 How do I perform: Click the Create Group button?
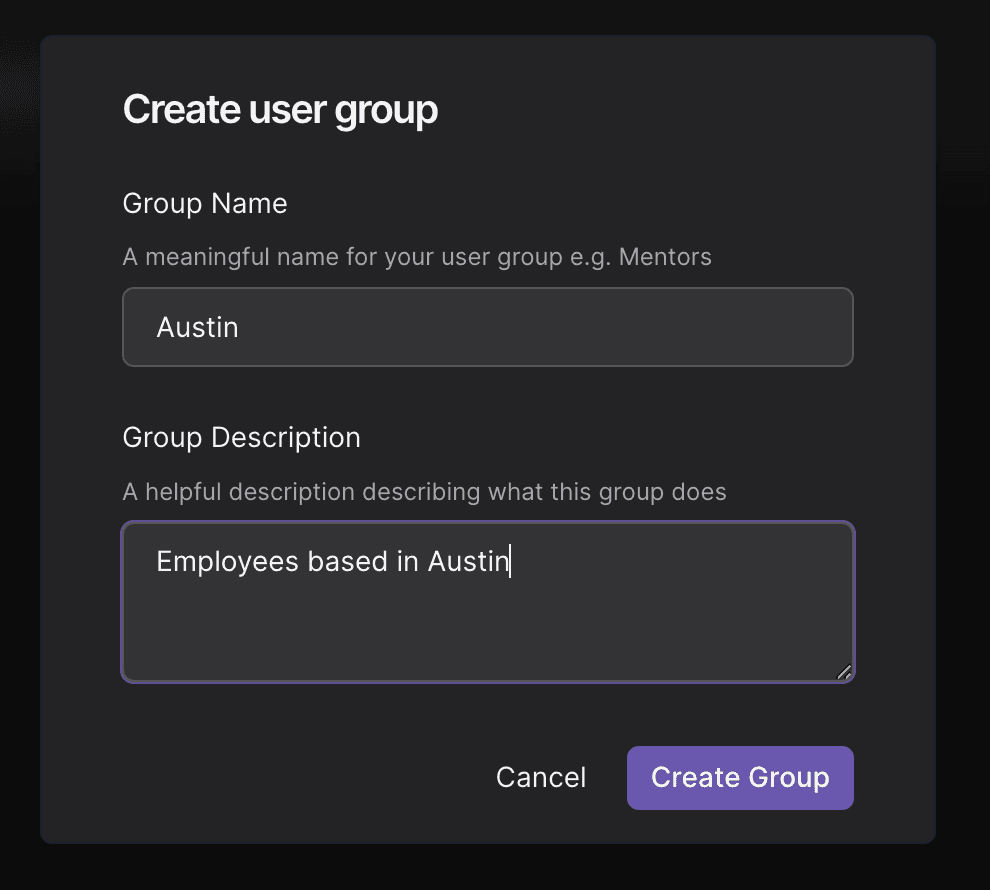(x=740, y=778)
